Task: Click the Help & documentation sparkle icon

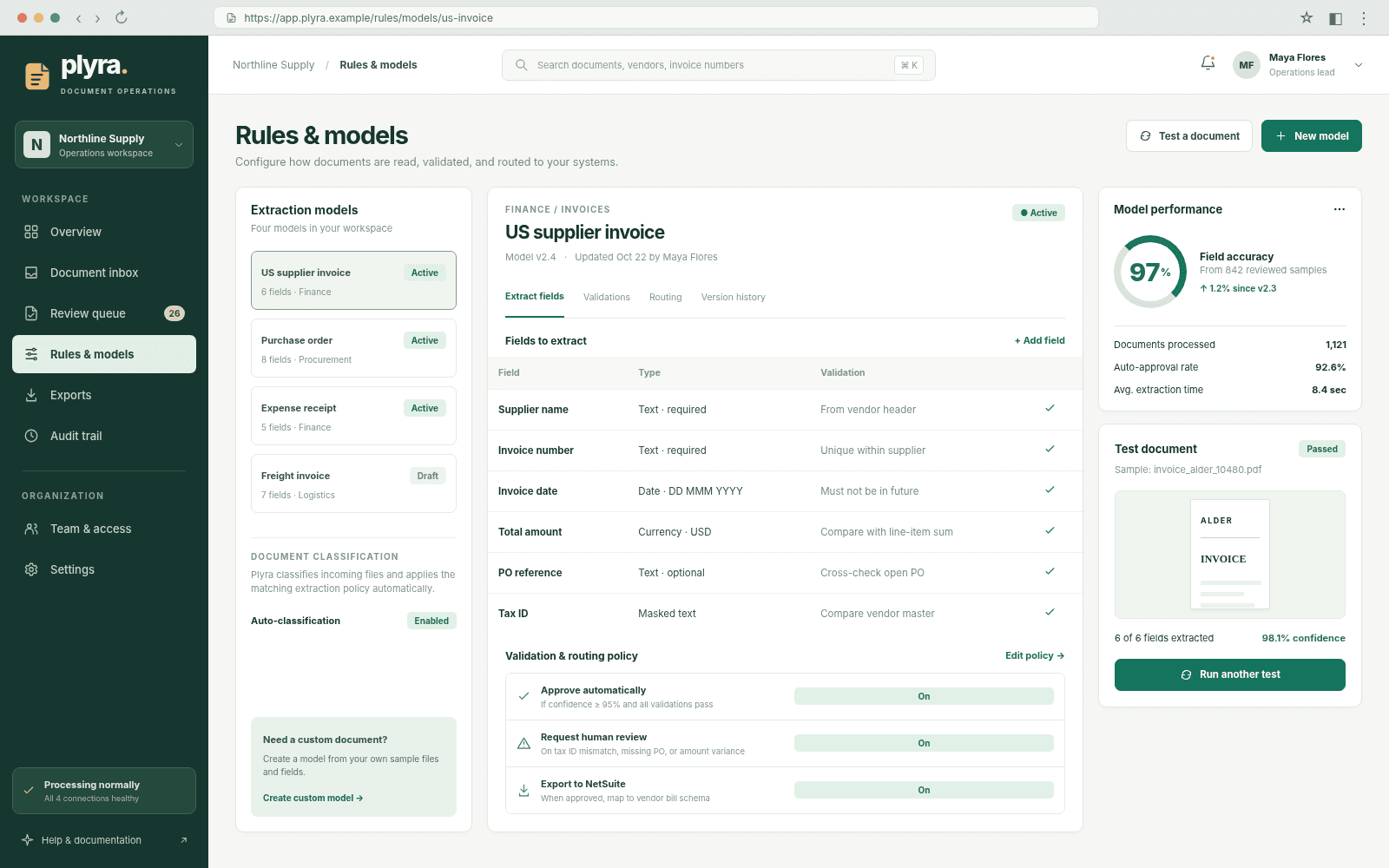Action: pyautogui.click(x=28, y=840)
